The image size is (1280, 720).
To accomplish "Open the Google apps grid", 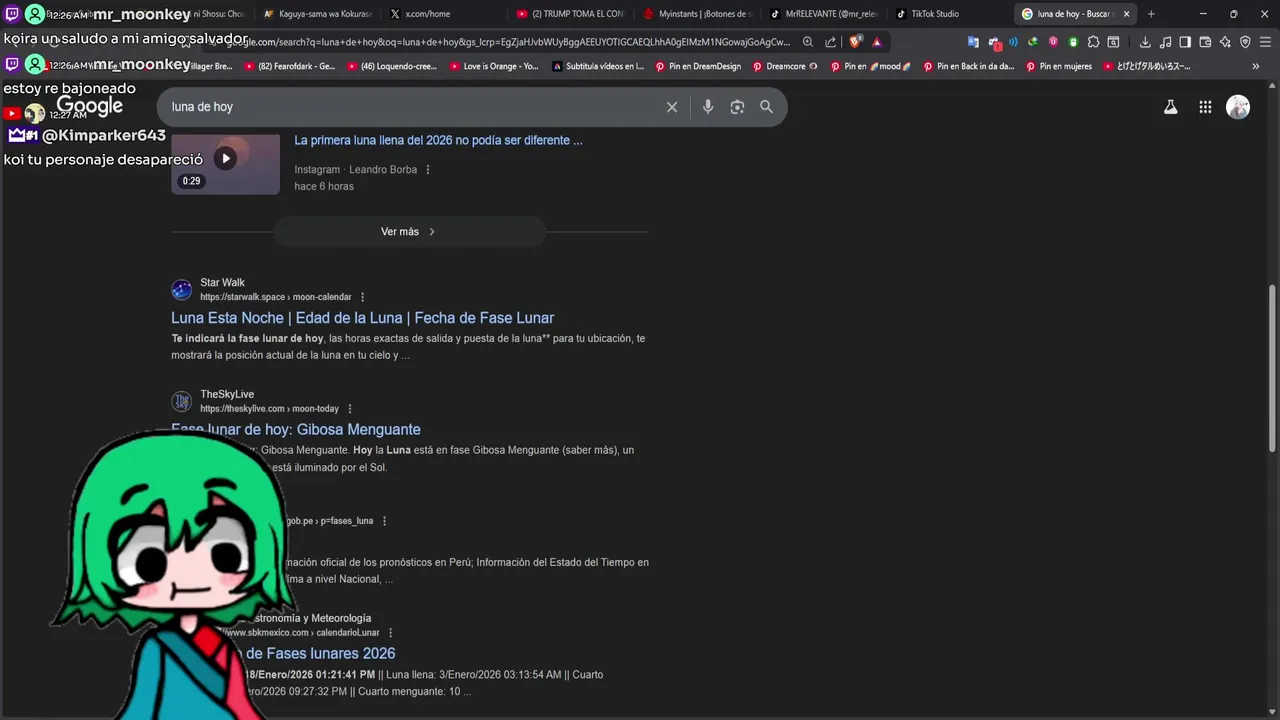I will tap(1205, 107).
